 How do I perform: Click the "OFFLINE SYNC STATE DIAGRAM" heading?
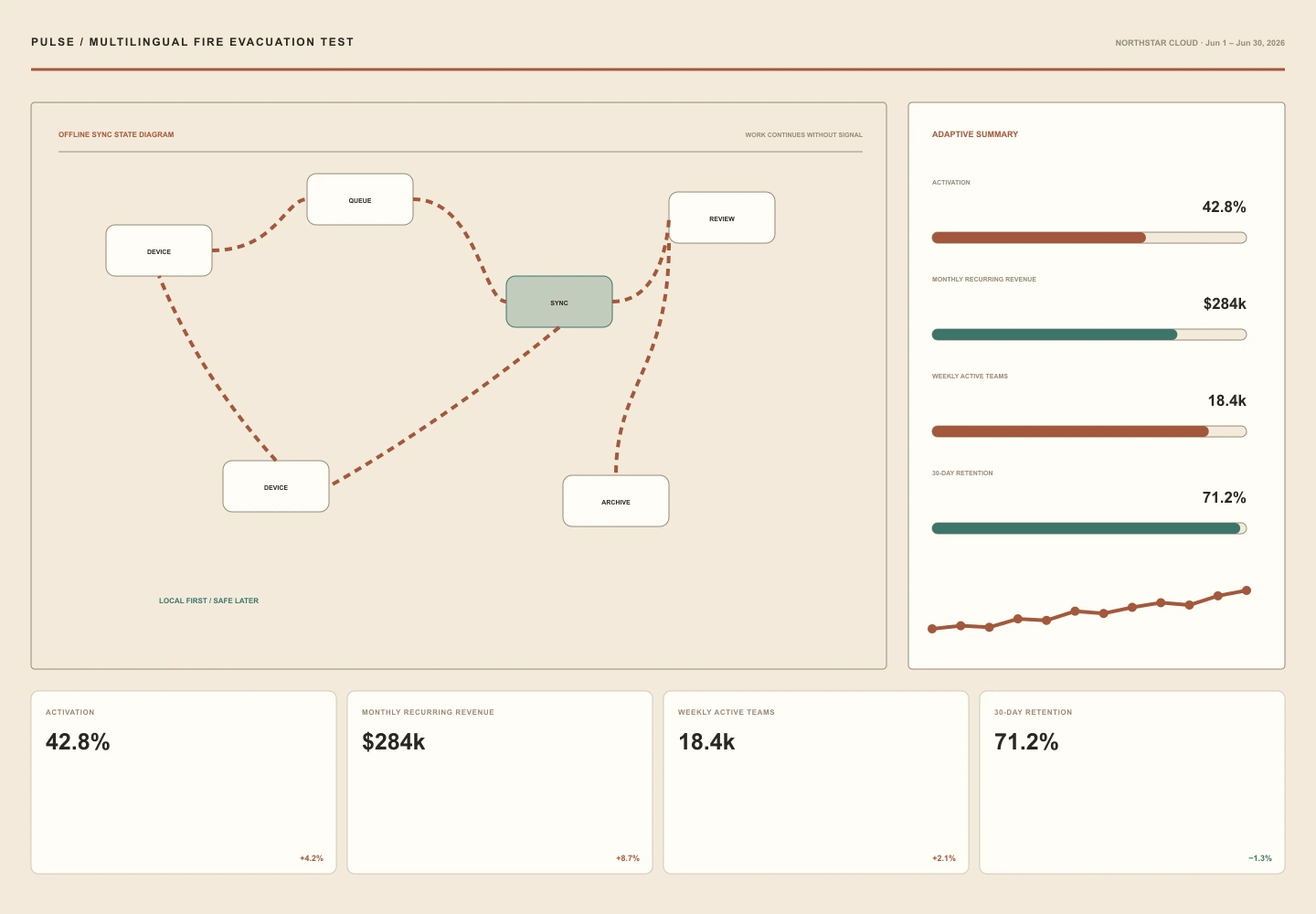[x=116, y=134]
